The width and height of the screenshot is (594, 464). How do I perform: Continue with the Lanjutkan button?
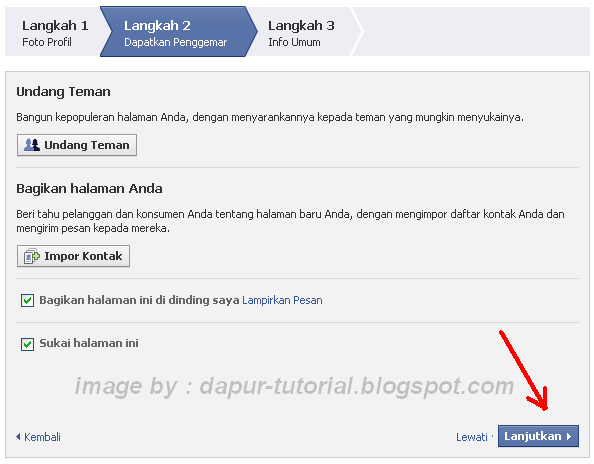click(538, 436)
